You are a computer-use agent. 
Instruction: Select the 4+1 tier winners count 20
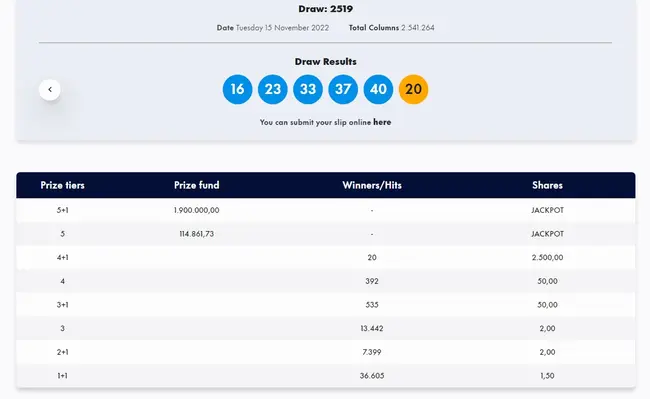coord(372,257)
